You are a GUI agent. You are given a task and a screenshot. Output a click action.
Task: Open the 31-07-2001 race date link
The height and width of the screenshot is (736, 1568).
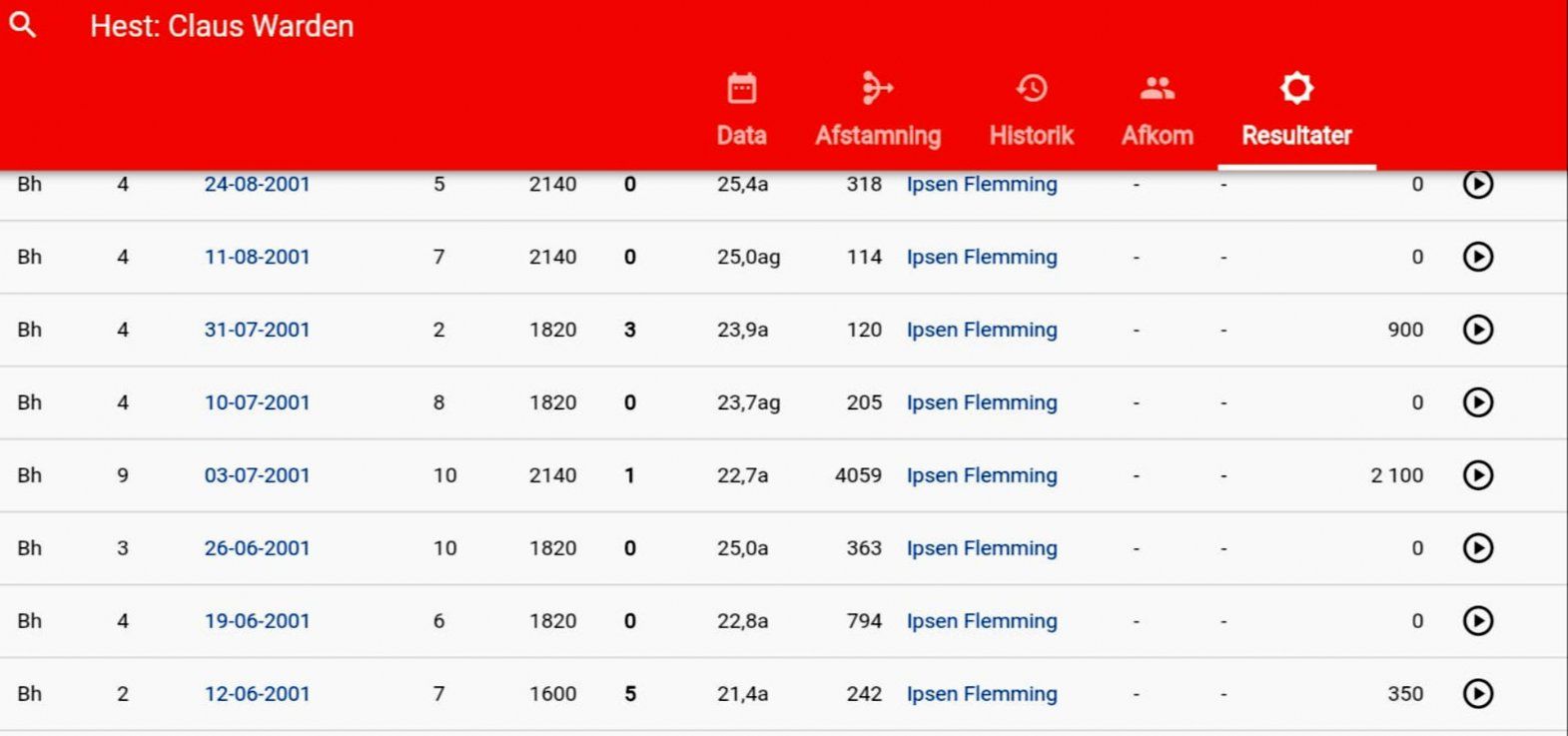click(257, 330)
